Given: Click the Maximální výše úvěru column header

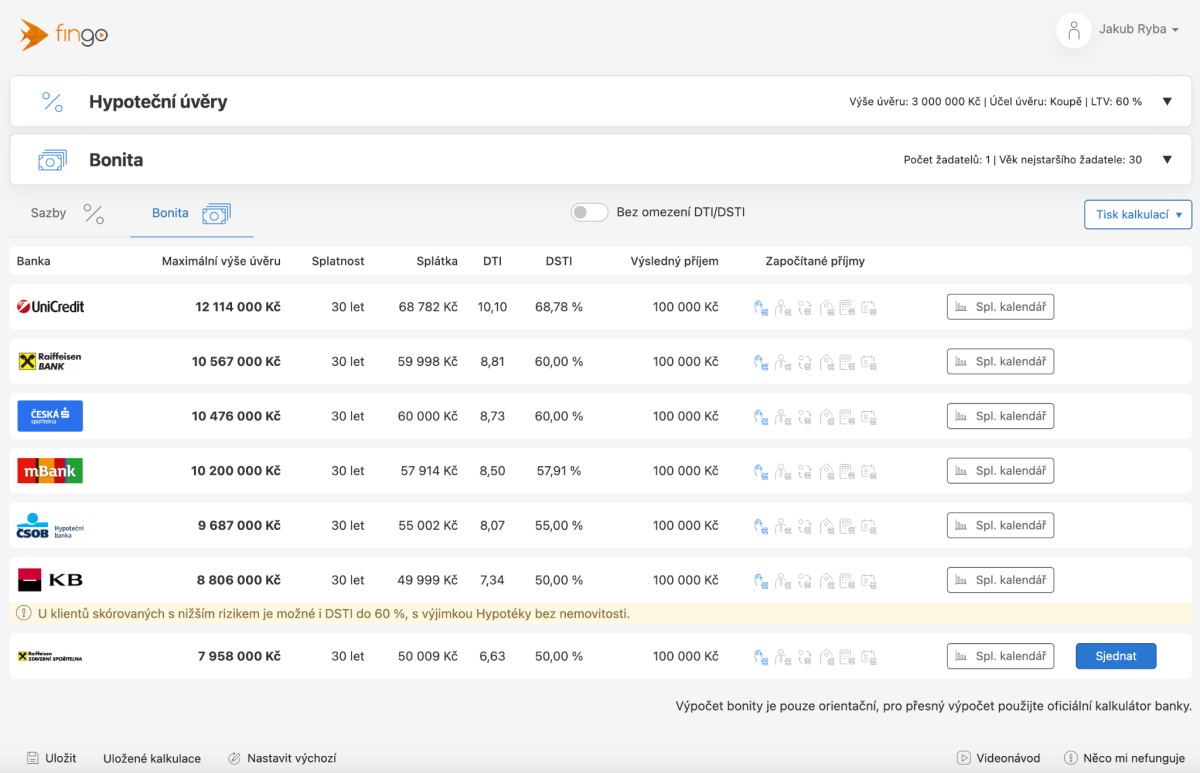Looking at the screenshot, I should point(221,261).
